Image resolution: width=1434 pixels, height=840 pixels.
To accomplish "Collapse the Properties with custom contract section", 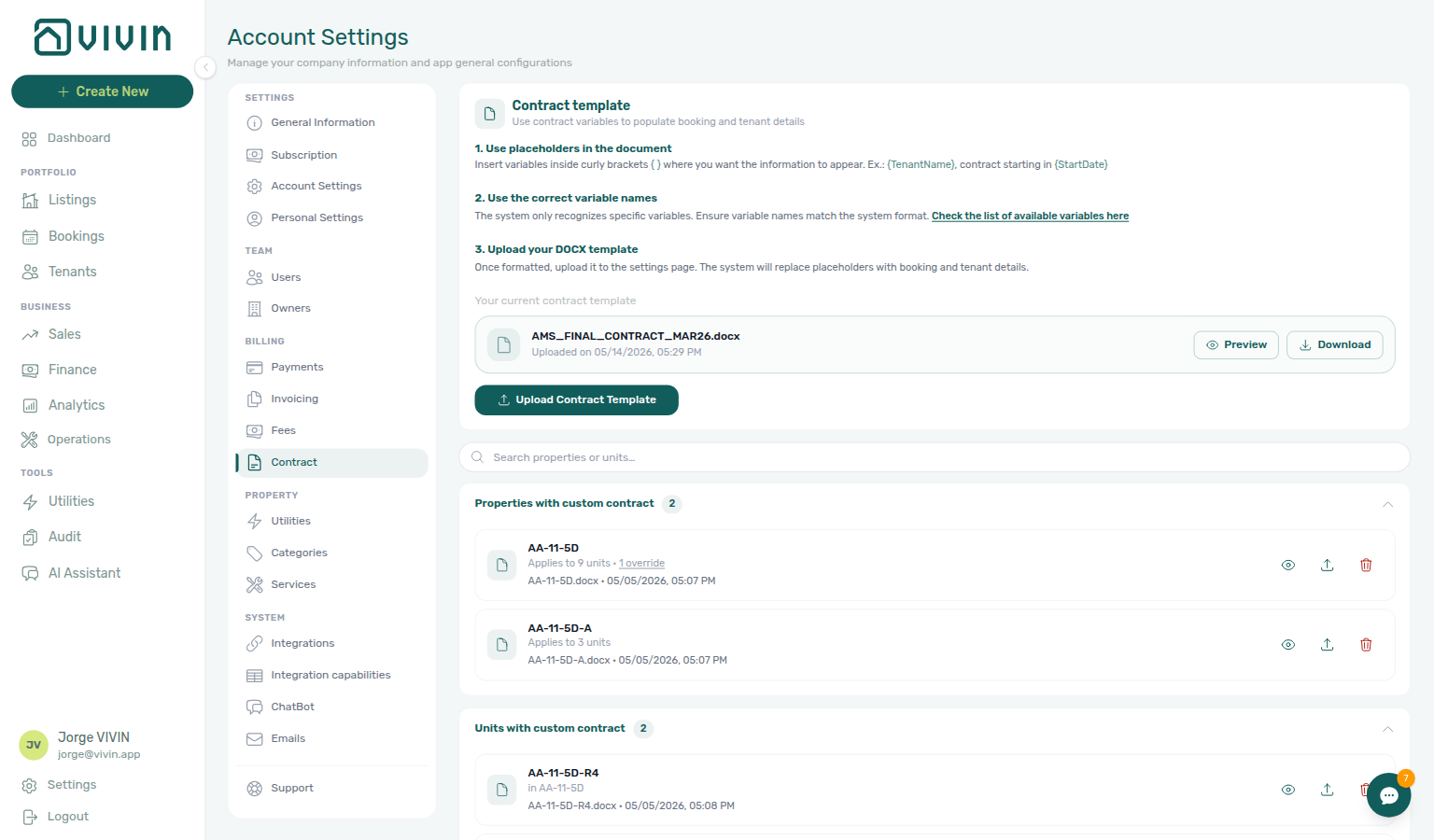I will (1387, 504).
